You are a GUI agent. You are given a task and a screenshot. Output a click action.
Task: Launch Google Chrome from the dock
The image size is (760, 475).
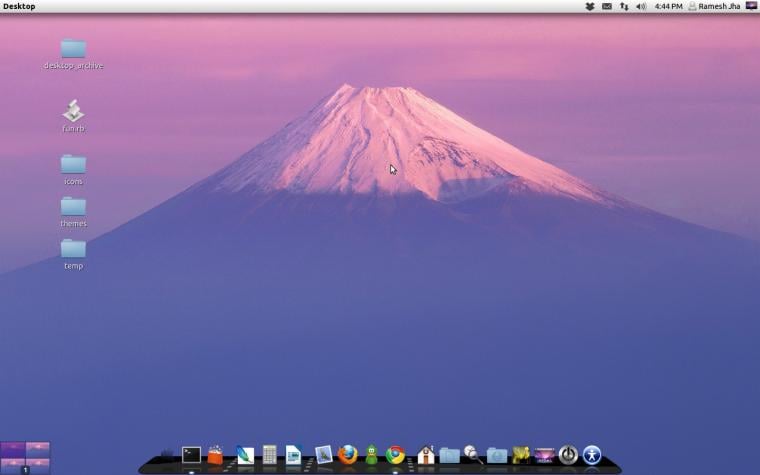396,455
